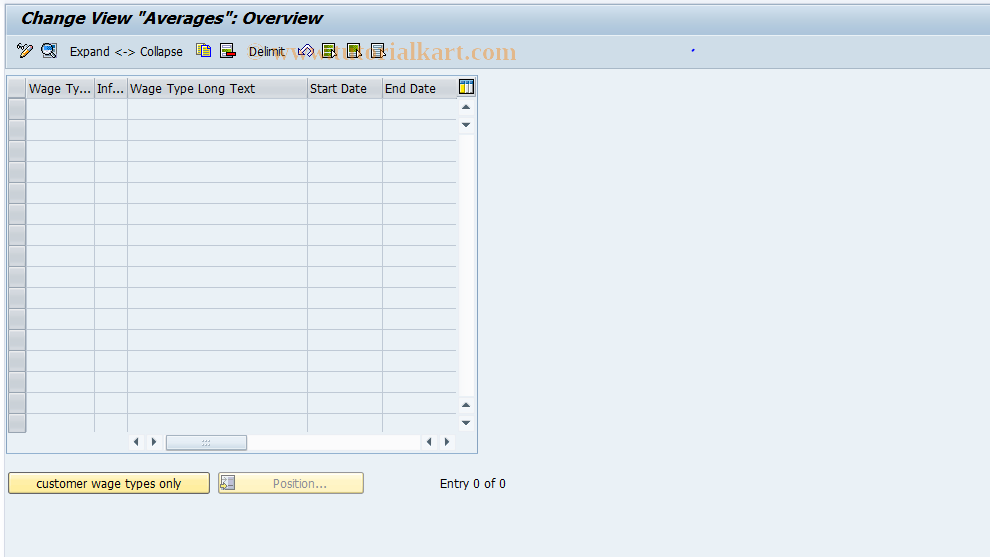Click right-end scroll left arrow
This screenshot has width=990, height=557.
pos(429,442)
